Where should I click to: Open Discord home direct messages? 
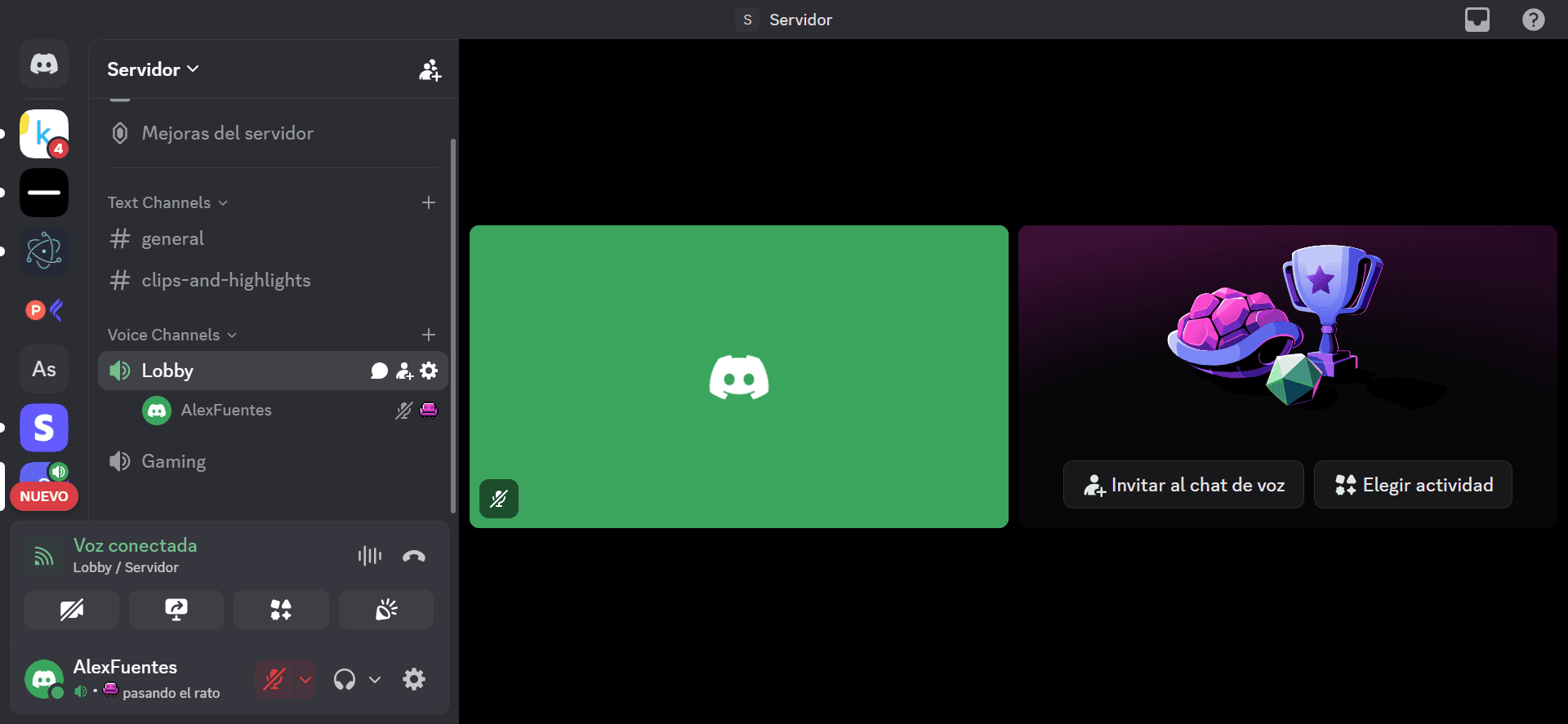pyautogui.click(x=44, y=64)
